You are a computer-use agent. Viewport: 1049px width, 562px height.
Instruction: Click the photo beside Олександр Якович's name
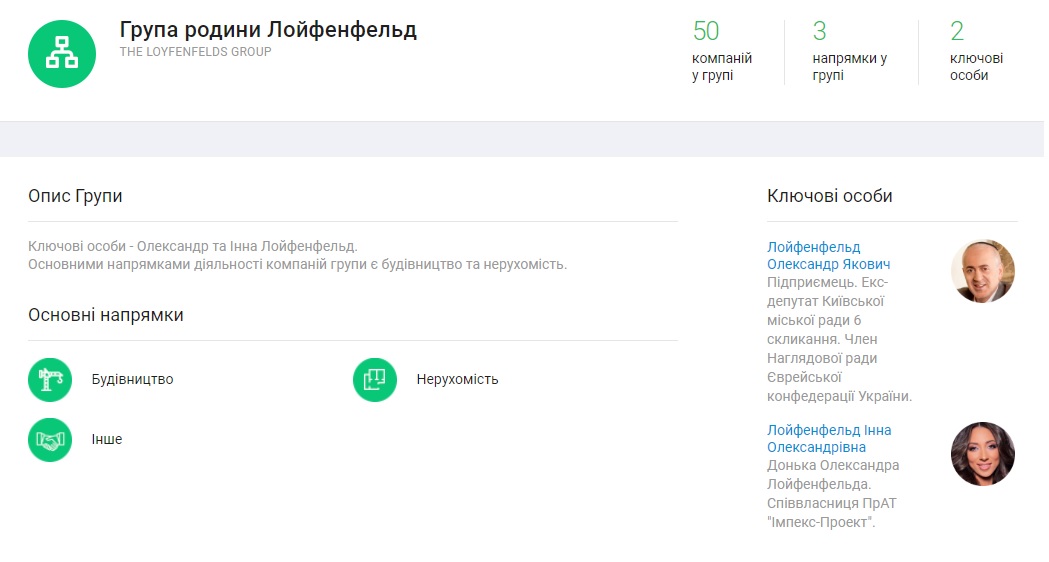pos(982,271)
